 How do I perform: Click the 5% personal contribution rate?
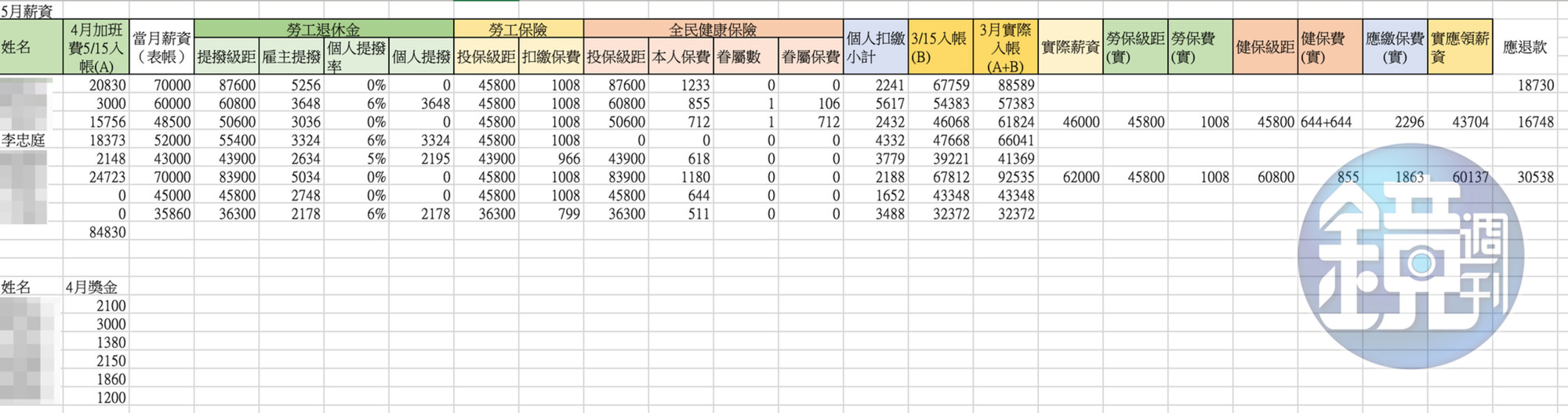pyautogui.click(x=356, y=158)
